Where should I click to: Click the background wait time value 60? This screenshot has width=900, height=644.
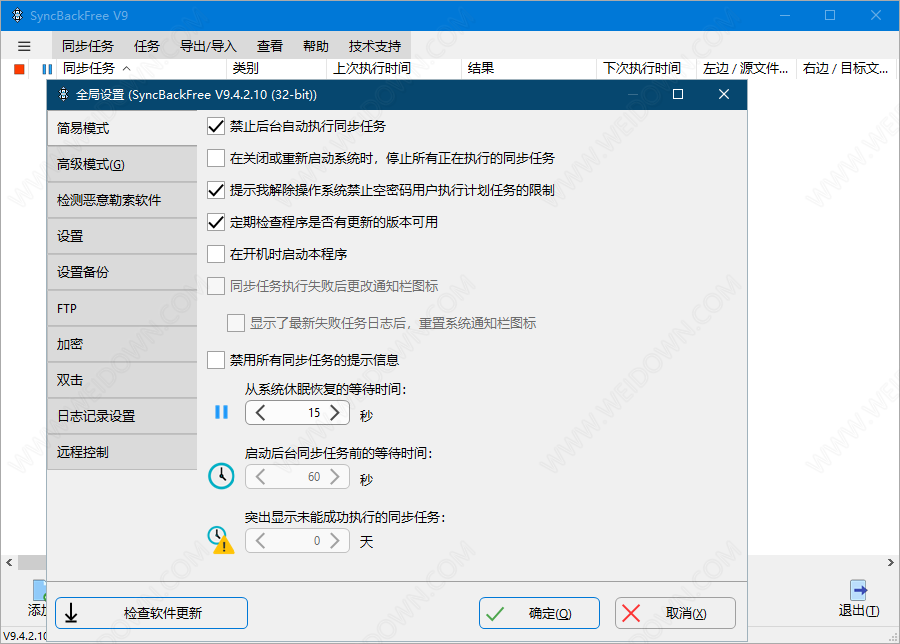pos(314,477)
